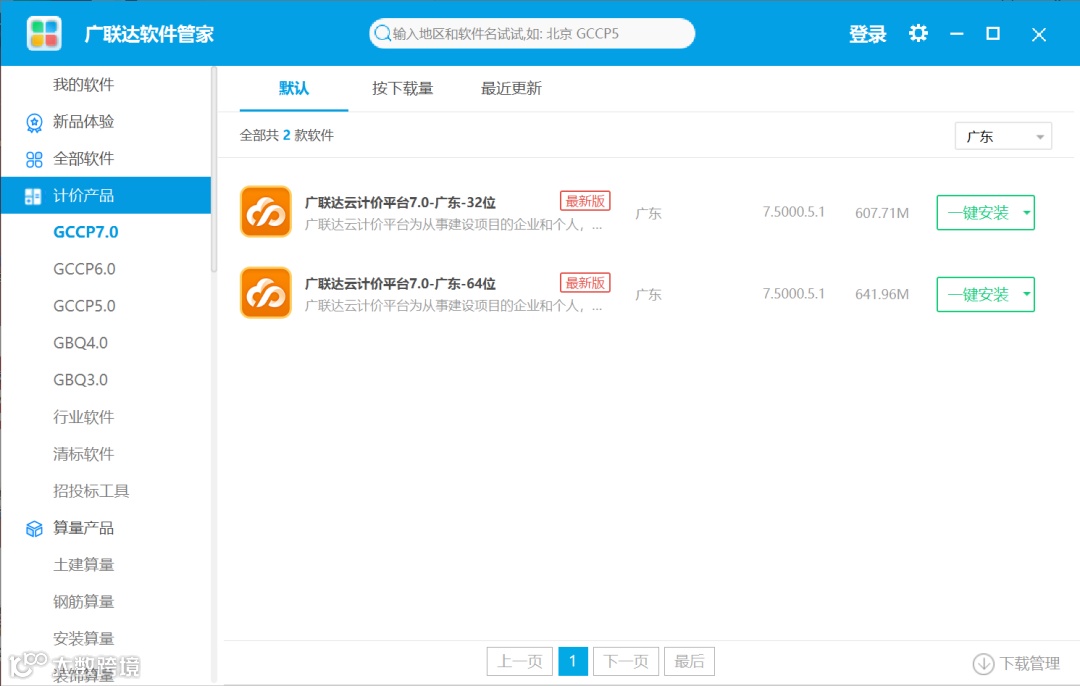Select GBQ3.0 in the sidebar
The image size is (1080, 686).
tap(81, 380)
